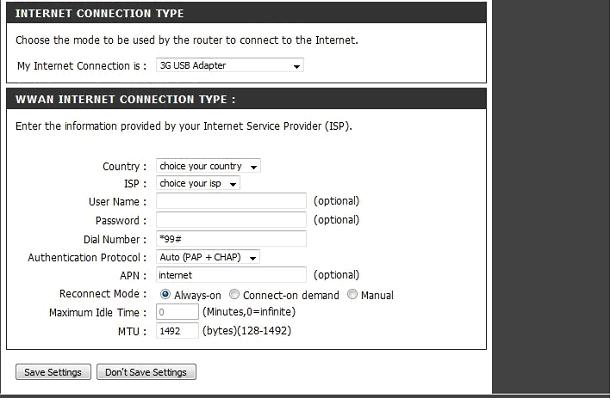This screenshot has height=400, width=611.
Task: Click the User Name input field
Action: coord(231,202)
